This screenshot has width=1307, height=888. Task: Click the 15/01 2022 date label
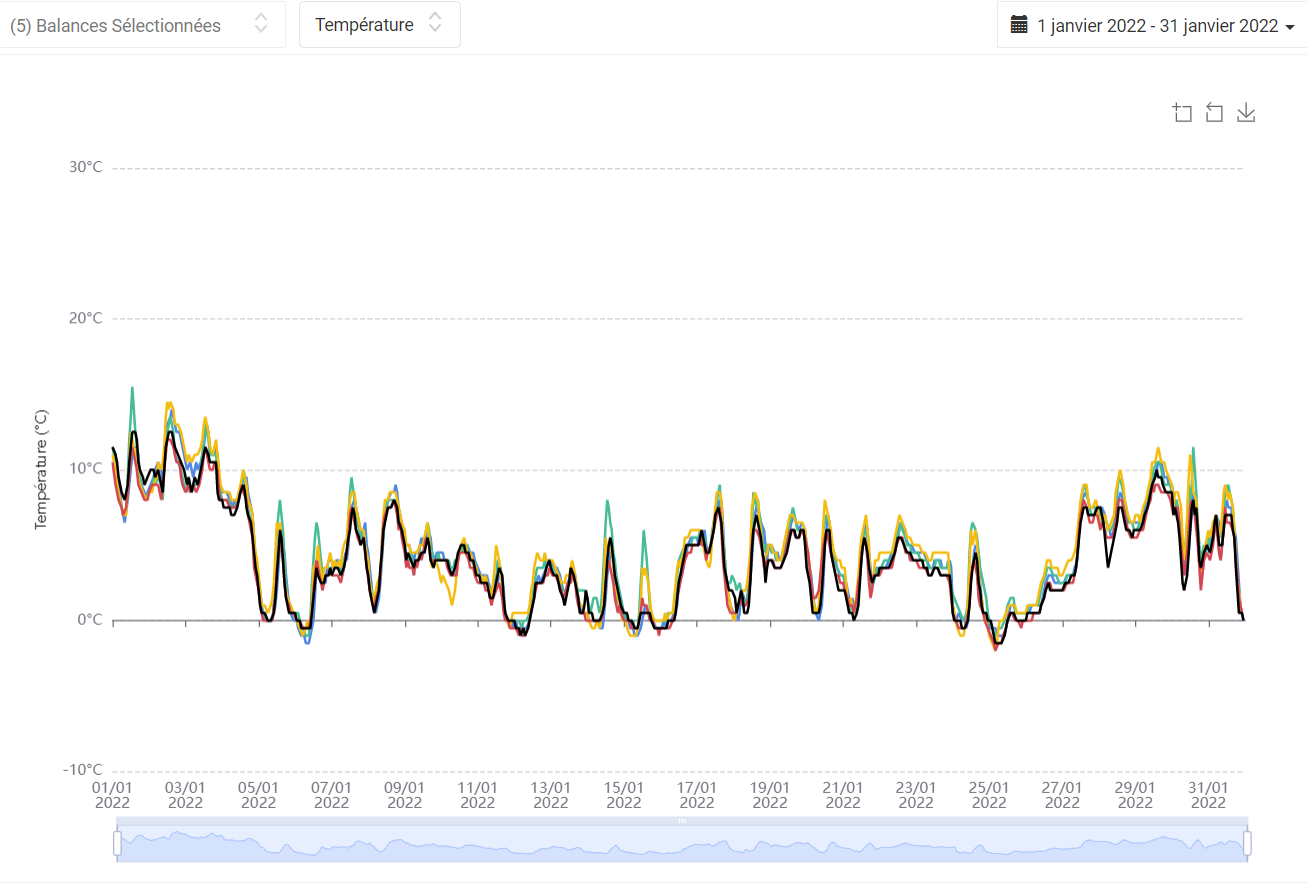click(624, 795)
